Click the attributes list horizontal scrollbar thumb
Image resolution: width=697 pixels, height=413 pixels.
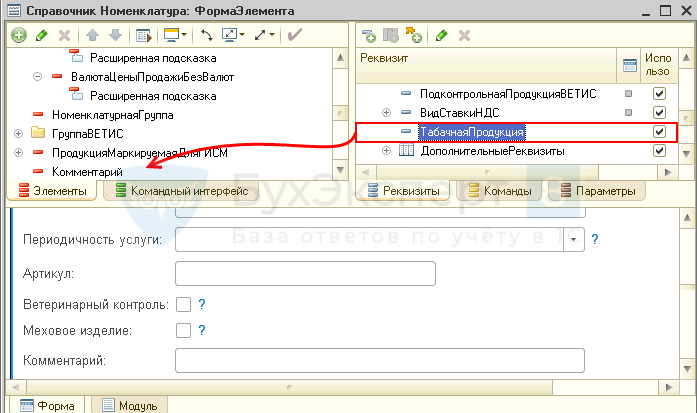(488, 172)
